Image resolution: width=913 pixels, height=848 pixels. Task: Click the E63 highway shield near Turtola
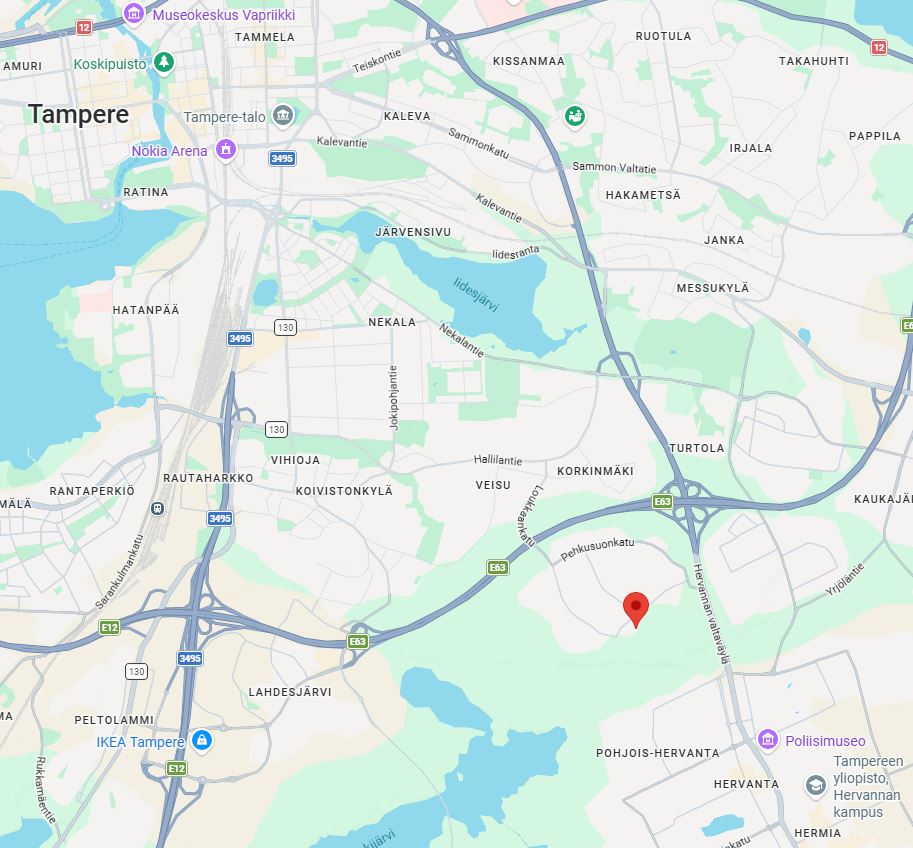[x=662, y=501]
